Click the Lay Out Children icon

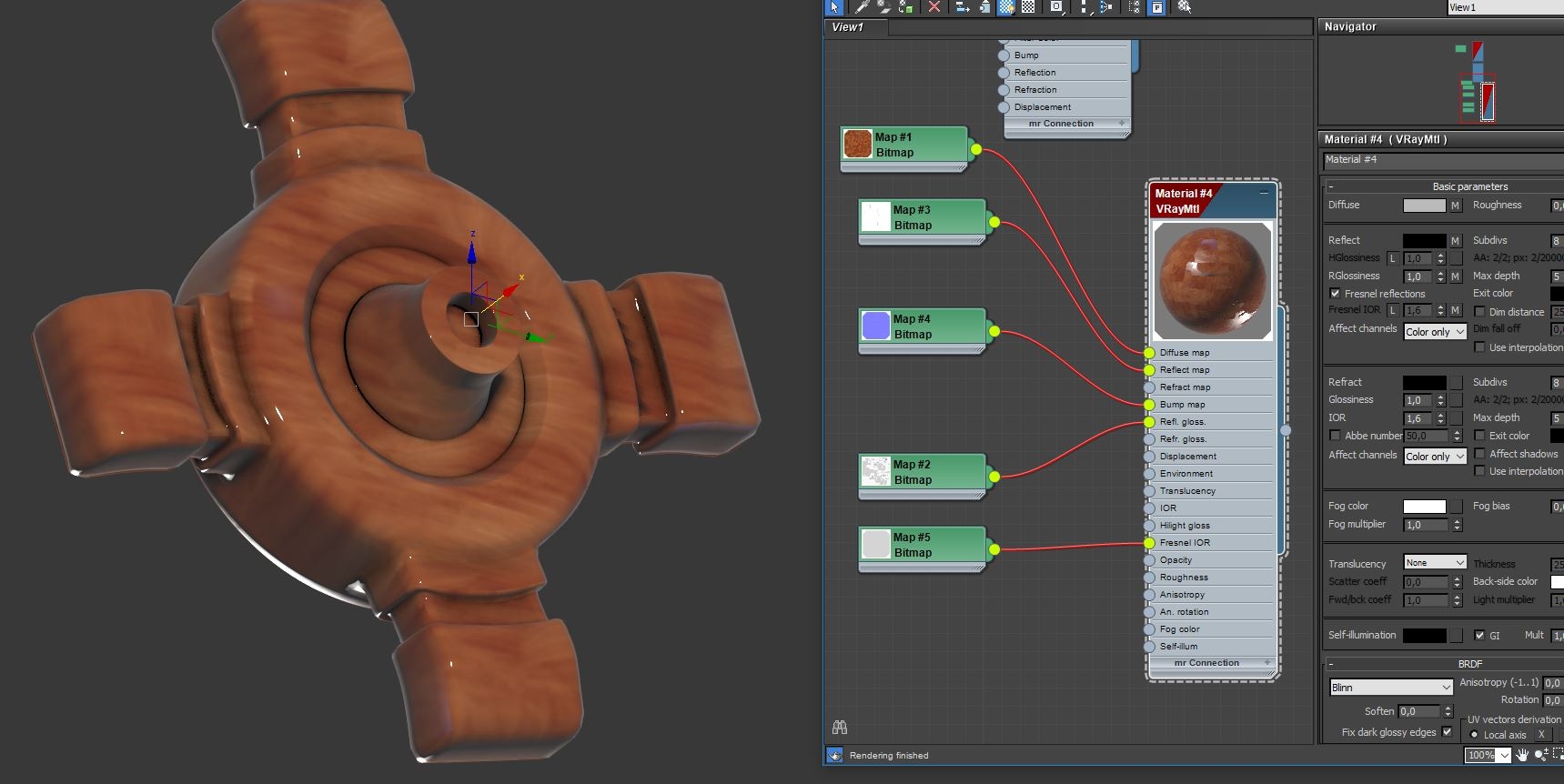pos(1105,7)
